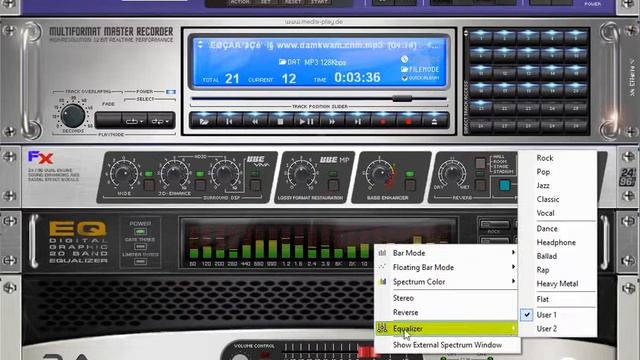Open the repeat playmode dropdown
Image resolution: width=640 pixels, height=360 pixels.
click(134, 121)
